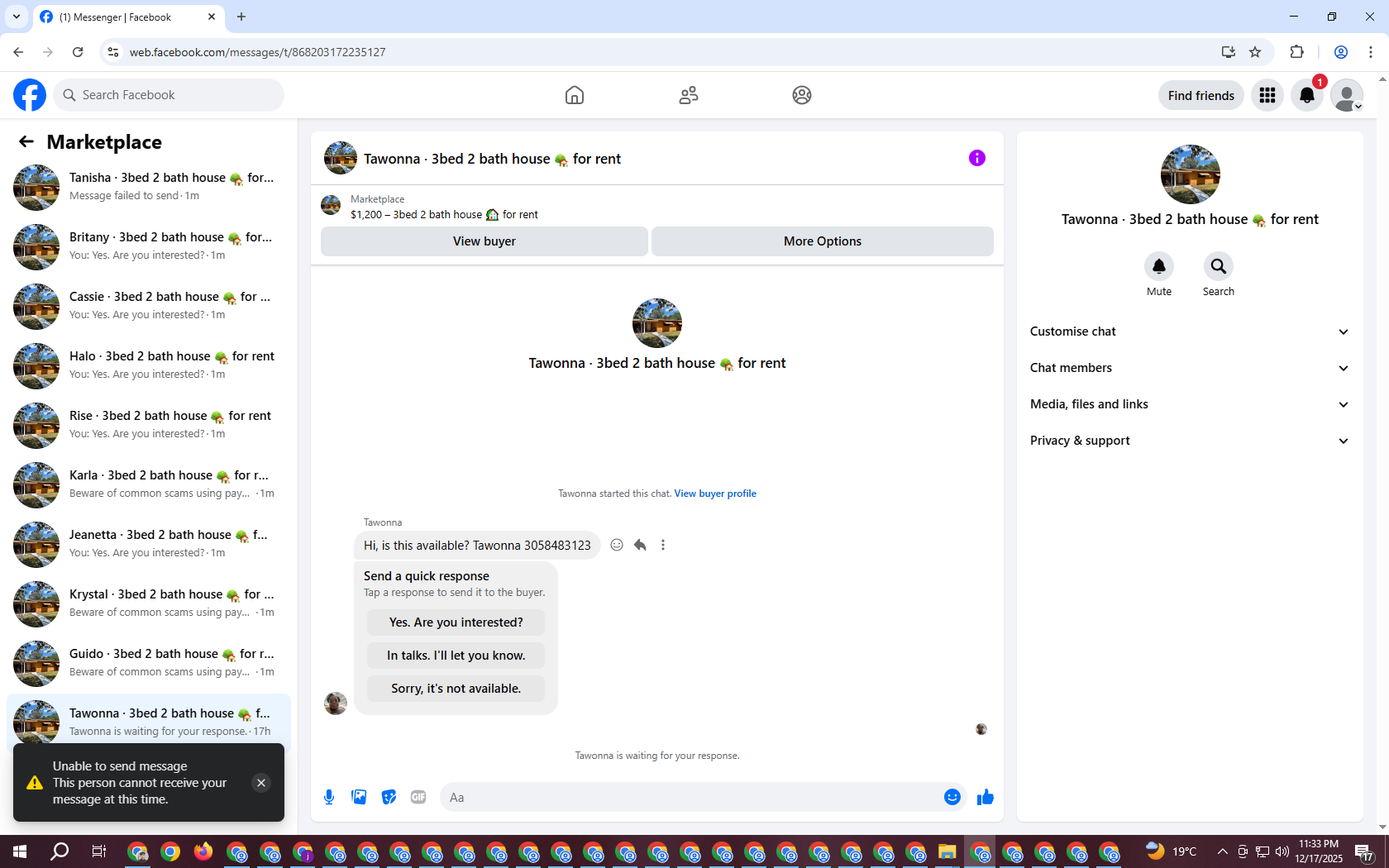Viewport: 1389px width, 868px height.
Task: Select the Messenger | Facebook browser tab
Action: (x=128, y=17)
